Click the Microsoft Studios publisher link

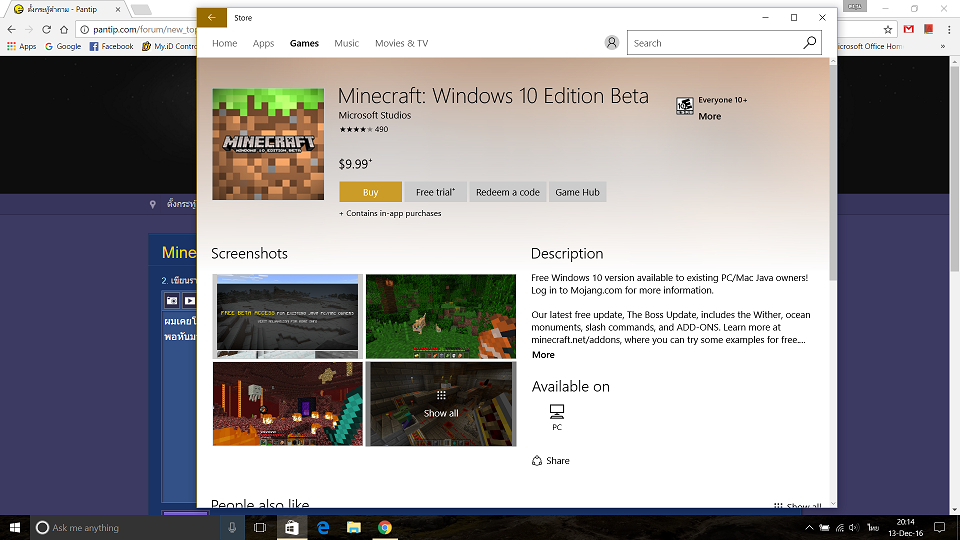click(x=375, y=115)
